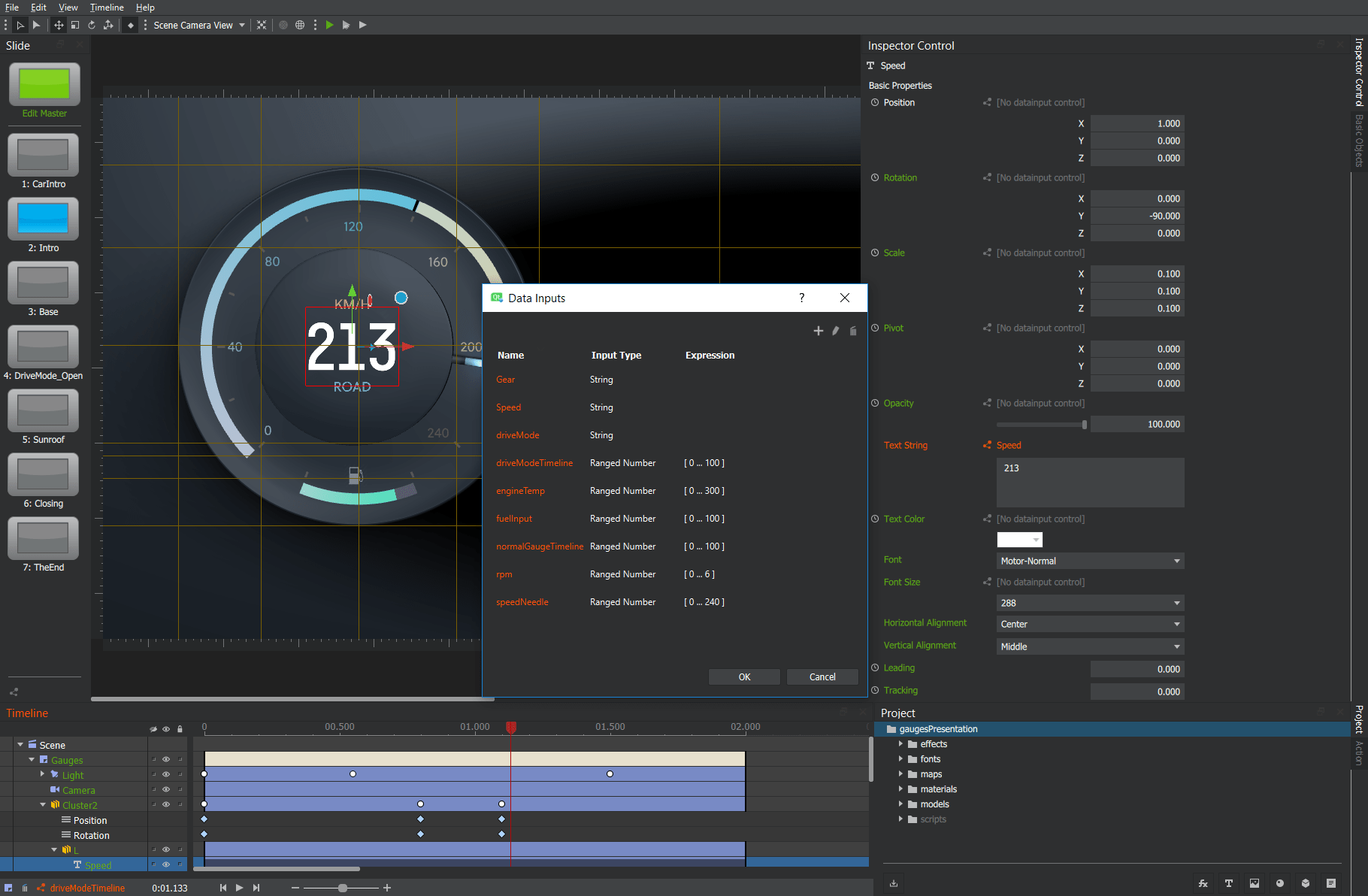Viewport: 1368px width, 896px height.
Task: Open the edit pencil in Data Inputs dialog
Action: 835,331
